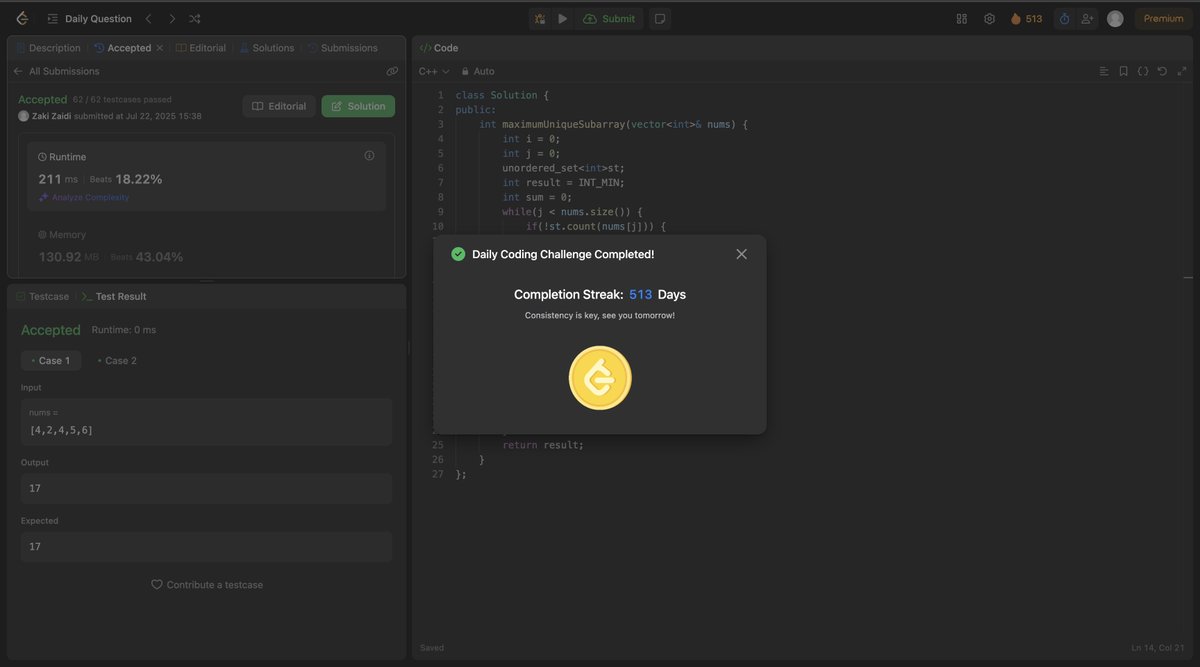Click the 513 streak number in popup
The height and width of the screenshot is (667, 1200).
(x=641, y=294)
